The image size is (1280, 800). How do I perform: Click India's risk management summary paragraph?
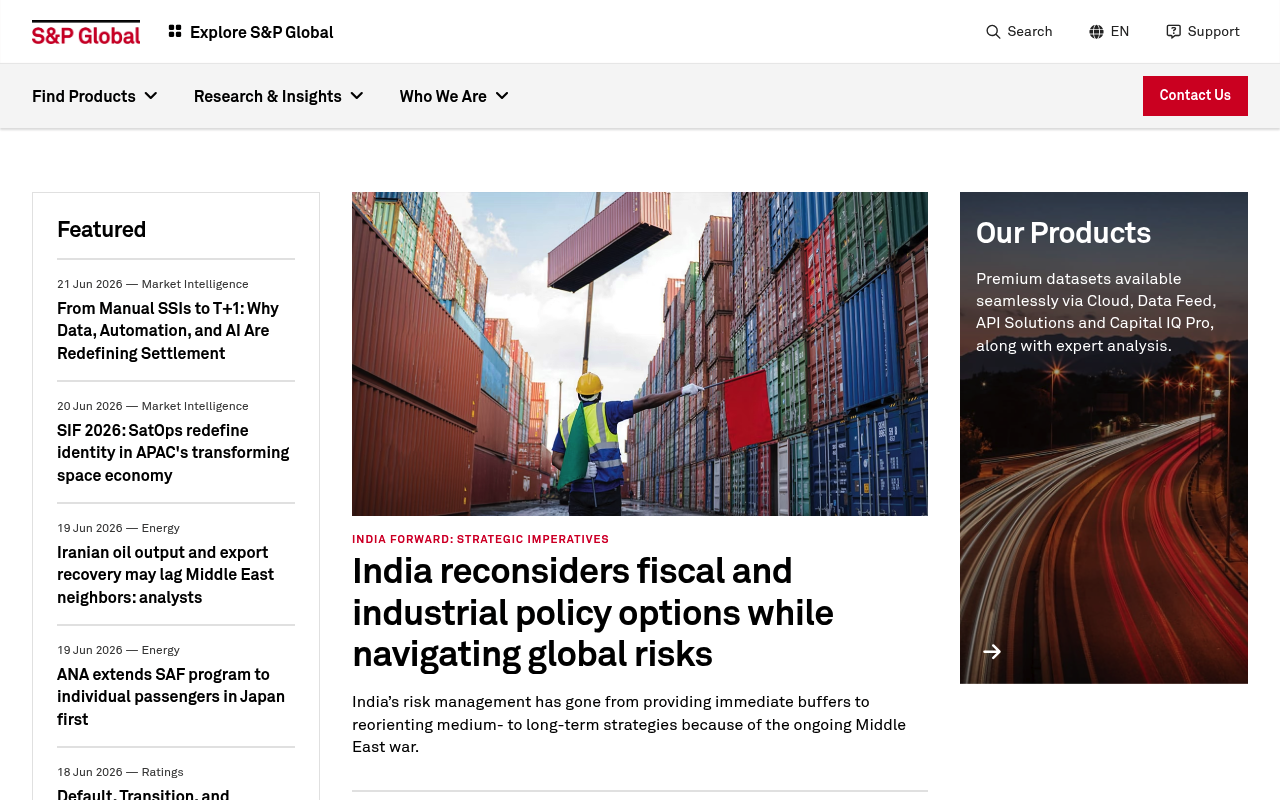click(x=629, y=724)
